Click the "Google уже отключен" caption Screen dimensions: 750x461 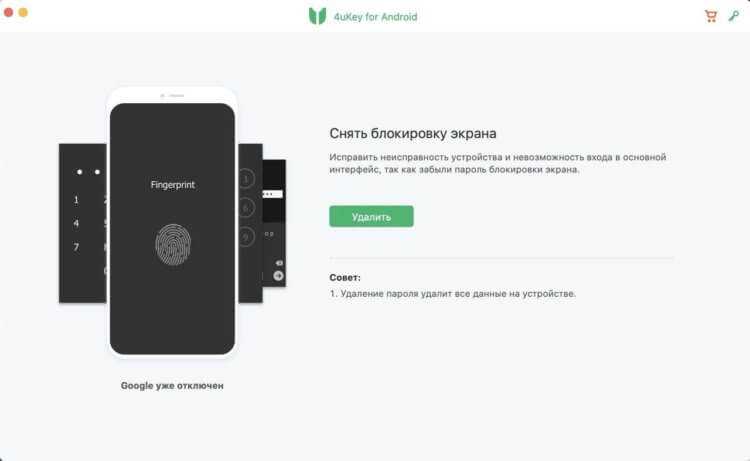click(x=172, y=385)
